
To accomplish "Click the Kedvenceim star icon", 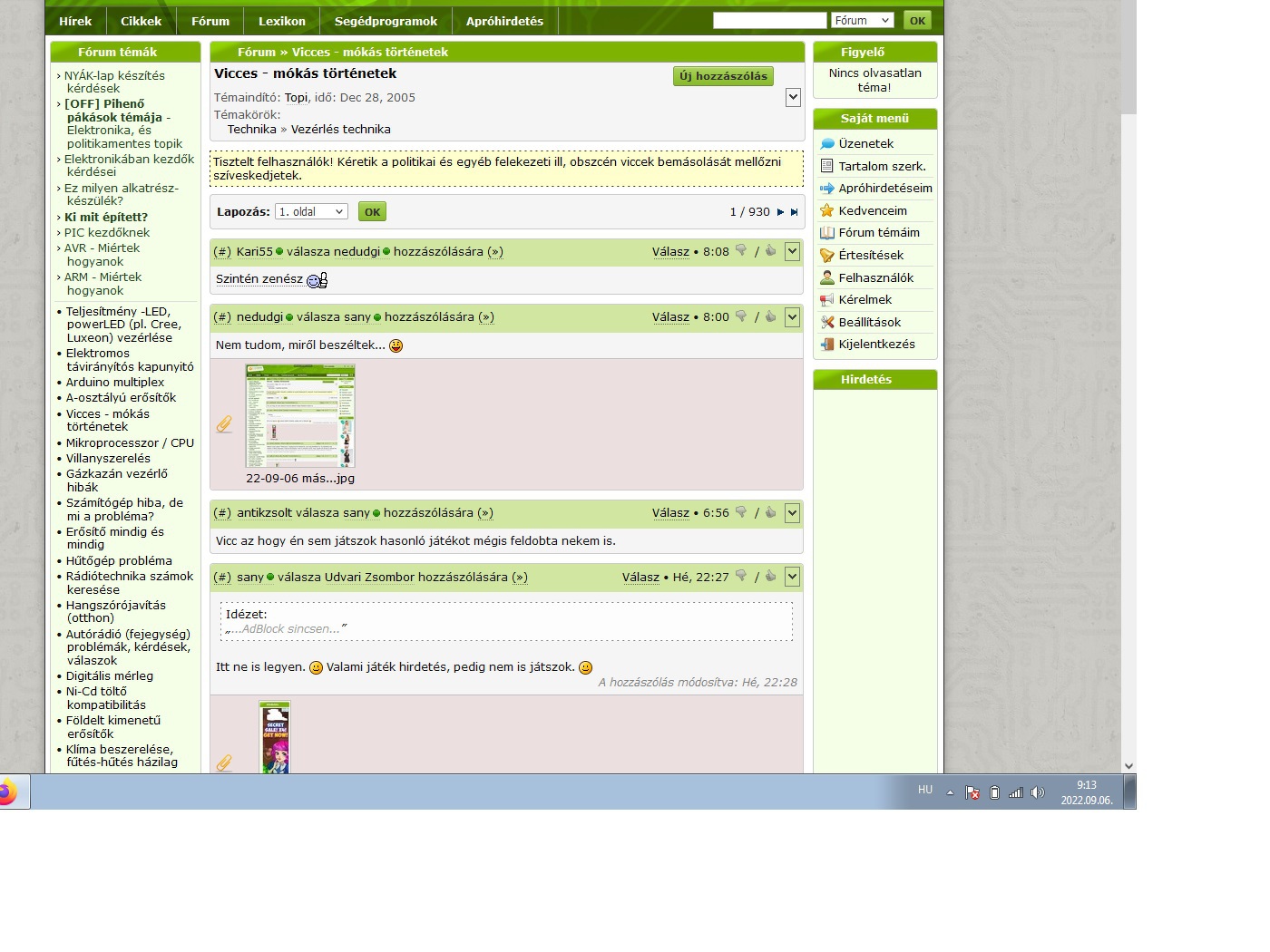I will tap(827, 210).
